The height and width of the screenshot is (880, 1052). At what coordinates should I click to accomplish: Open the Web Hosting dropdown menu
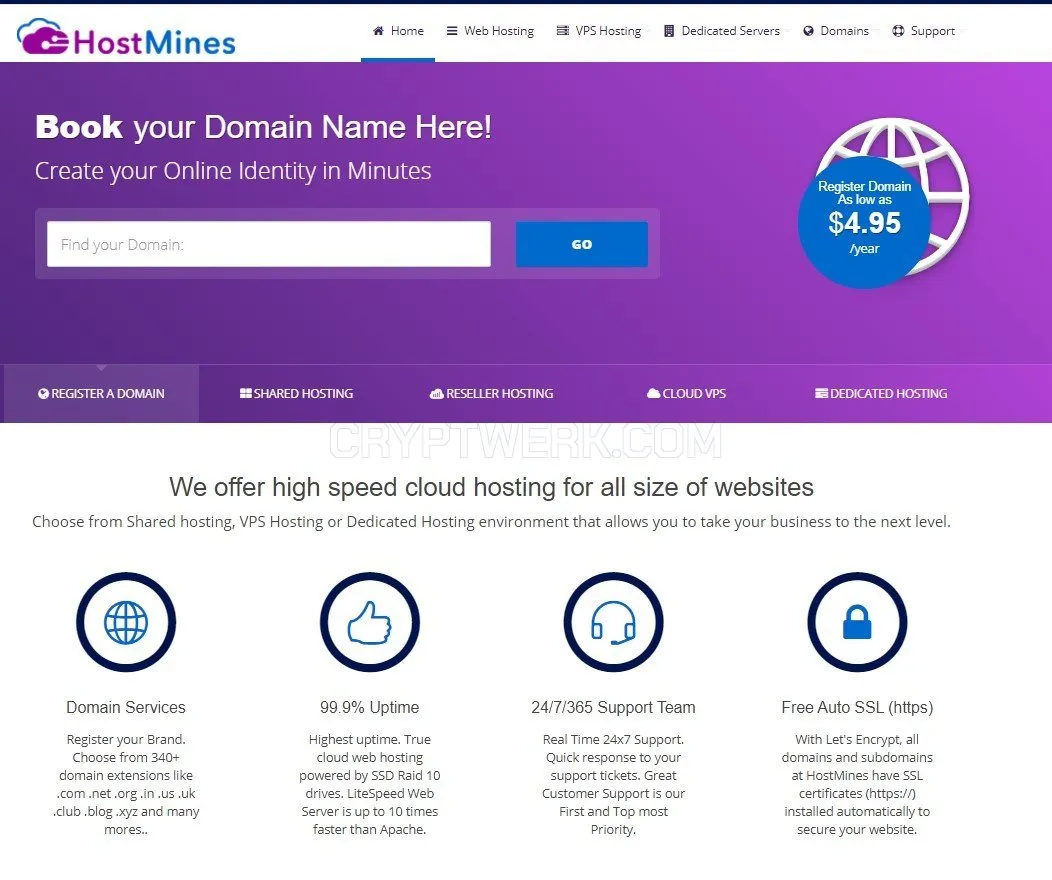(x=490, y=31)
